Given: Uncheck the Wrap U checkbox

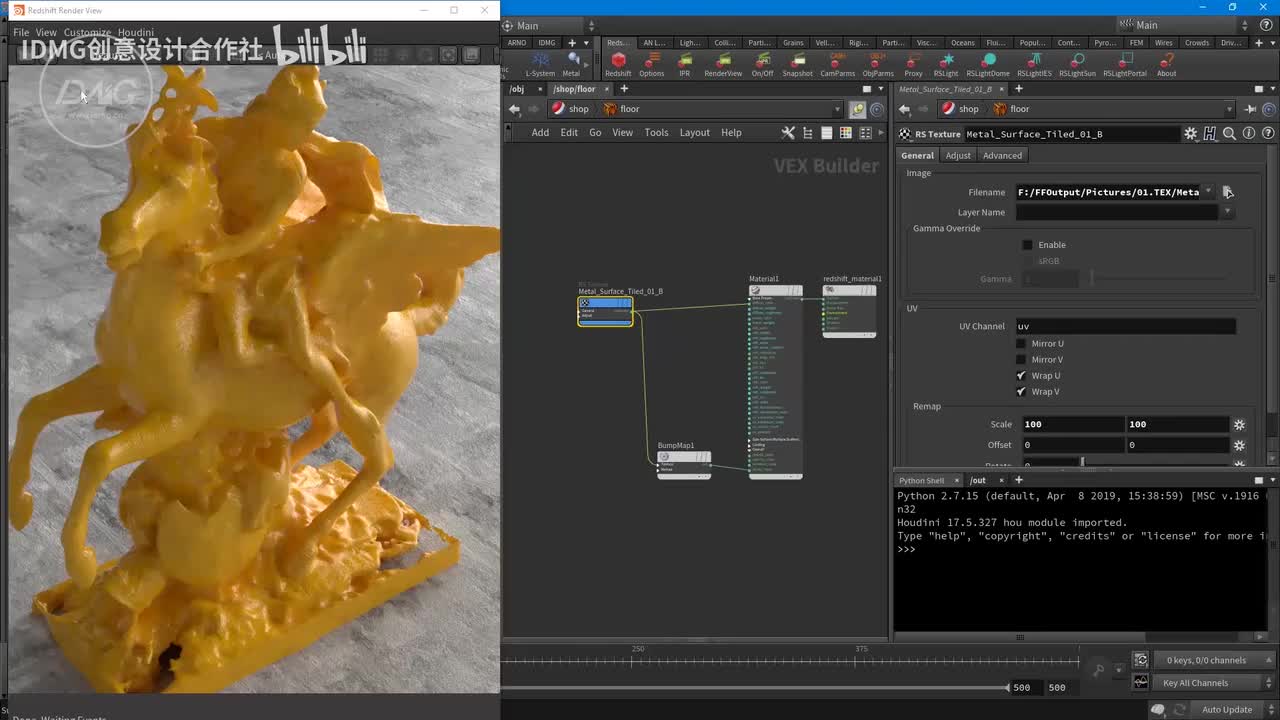Looking at the screenshot, I should pos(1021,376).
